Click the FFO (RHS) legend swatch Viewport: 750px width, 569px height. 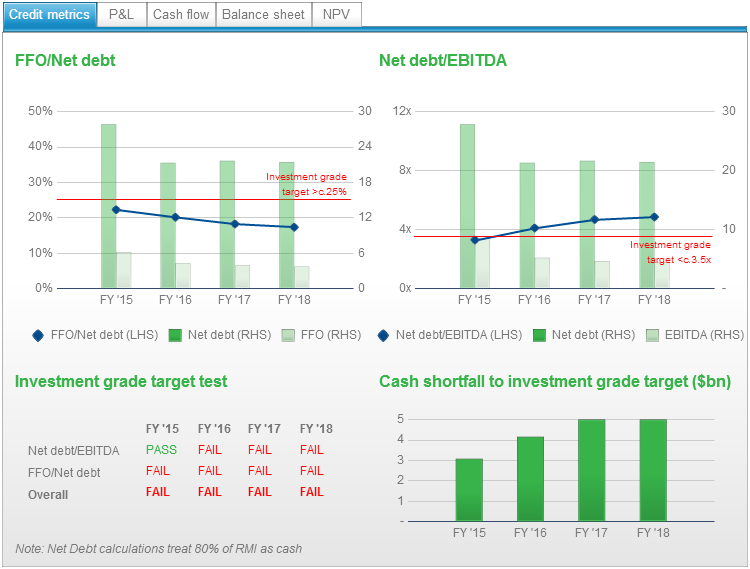(288, 336)
